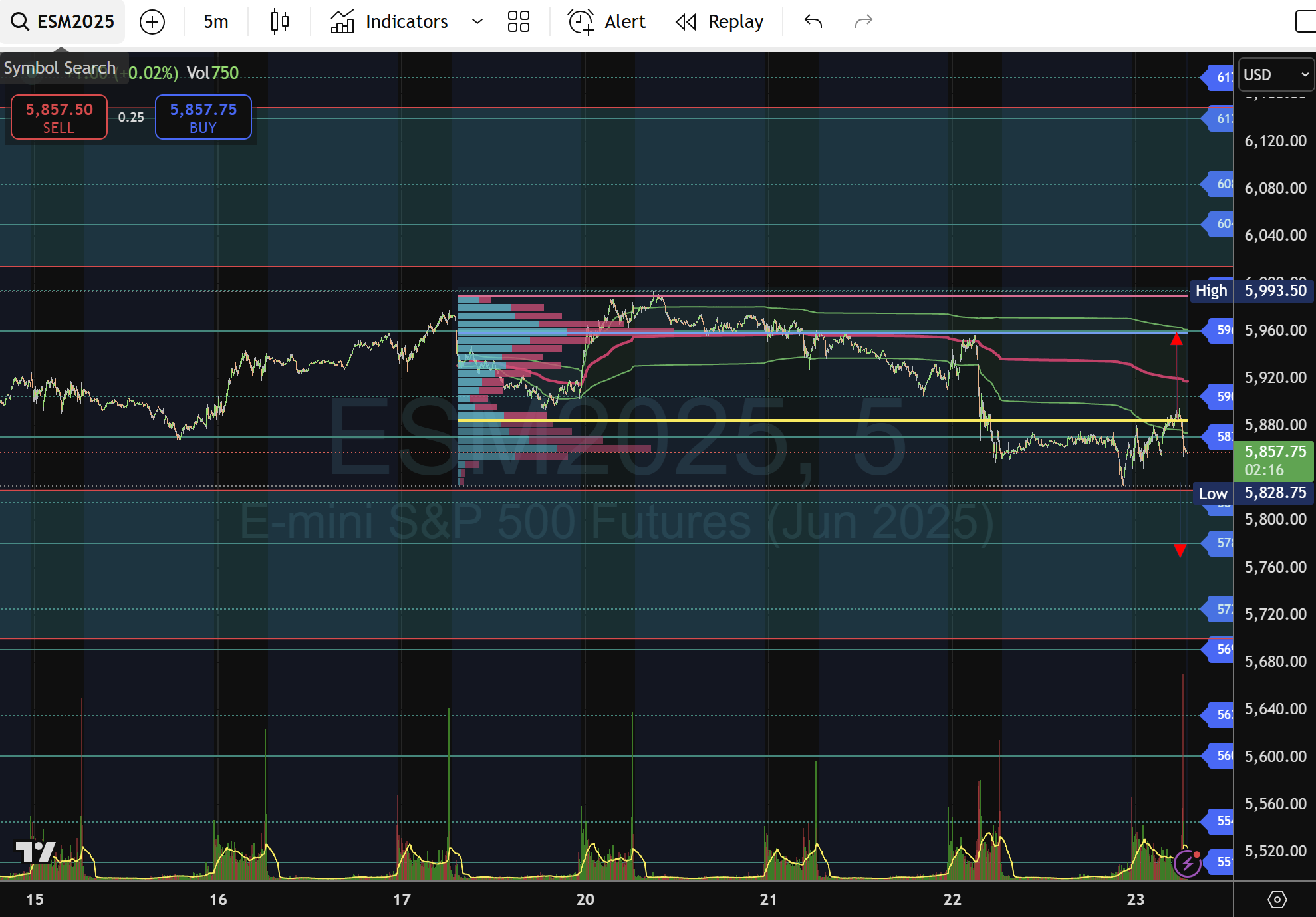
Task: Add a compare symbol with plus icon
Action: [152, 22]
